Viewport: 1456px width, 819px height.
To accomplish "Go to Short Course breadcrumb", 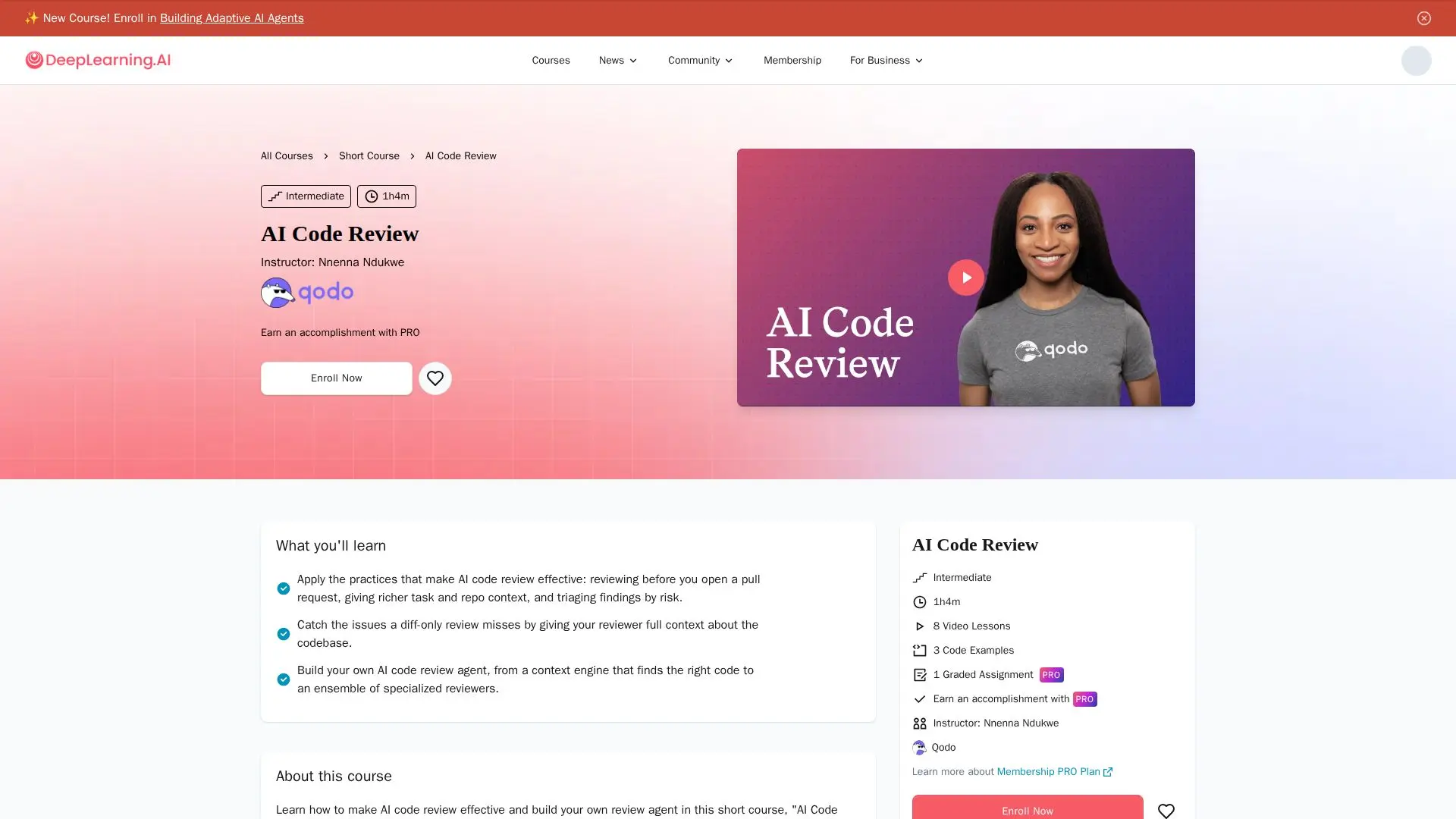I will pyautogui.click(x=369, y=156).
